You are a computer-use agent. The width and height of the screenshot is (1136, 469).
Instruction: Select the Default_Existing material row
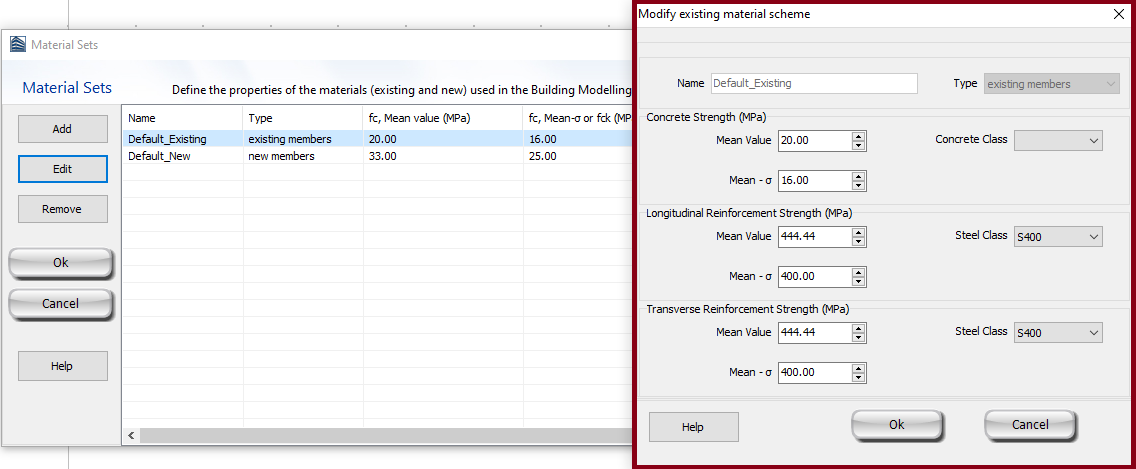[x=167, y=139]
